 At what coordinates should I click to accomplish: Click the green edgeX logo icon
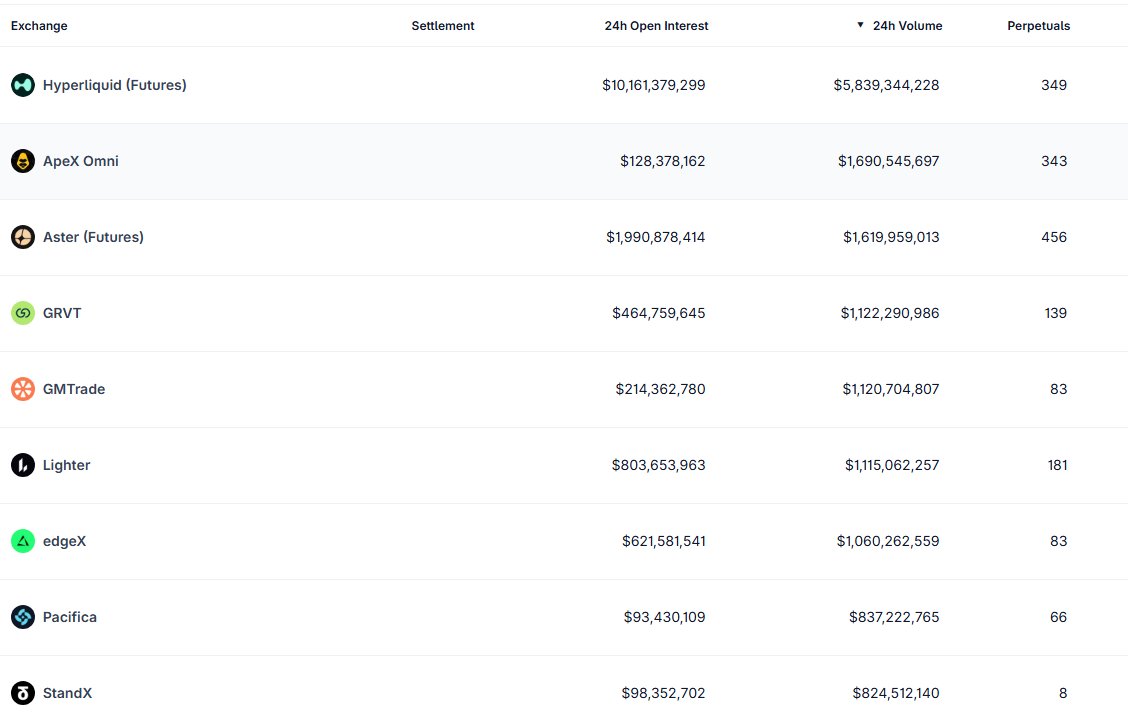click(x=23, y=541)
